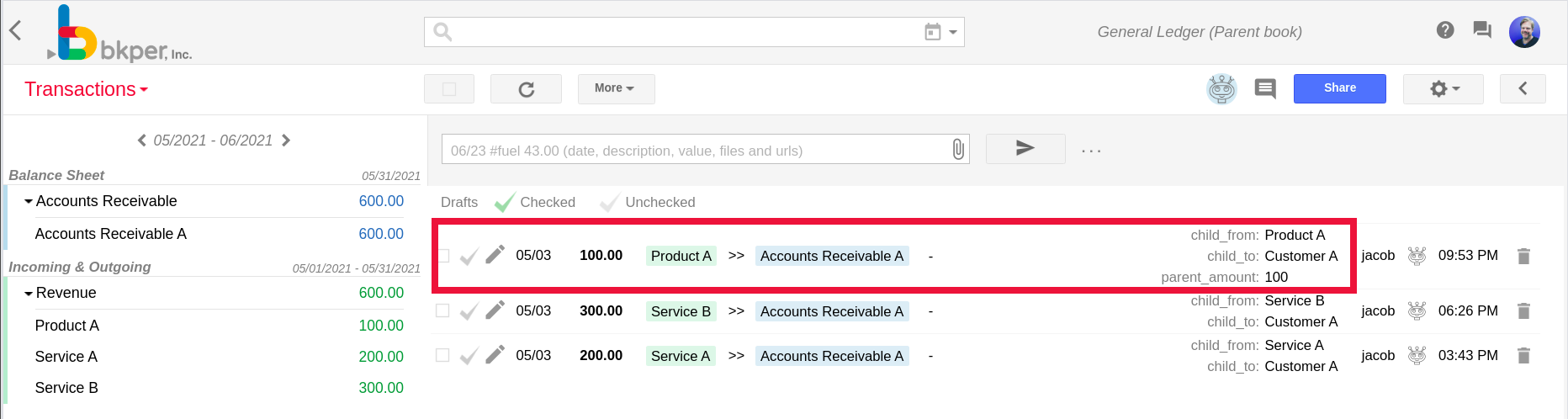Click the search magnifier icon
Screen dimensions: 1568x419
pyautogui.click(x=442, y=32)
